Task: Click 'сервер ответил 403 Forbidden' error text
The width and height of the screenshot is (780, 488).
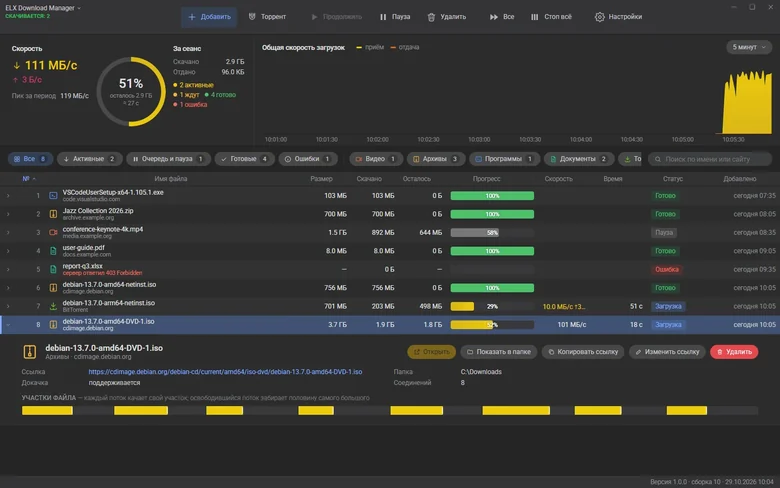Action: (102, 273)
